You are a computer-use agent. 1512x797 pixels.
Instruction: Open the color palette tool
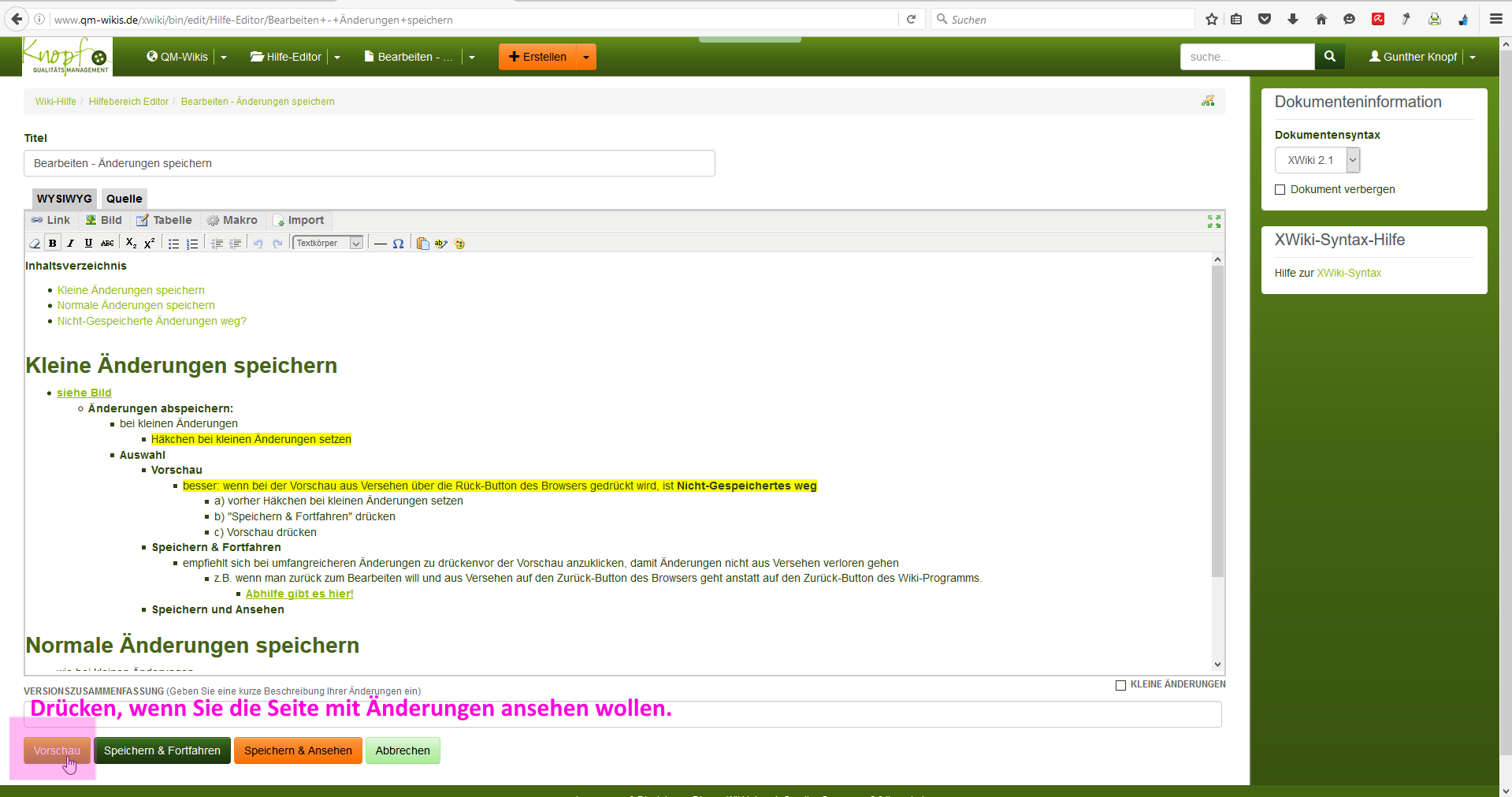pos(459,244)
